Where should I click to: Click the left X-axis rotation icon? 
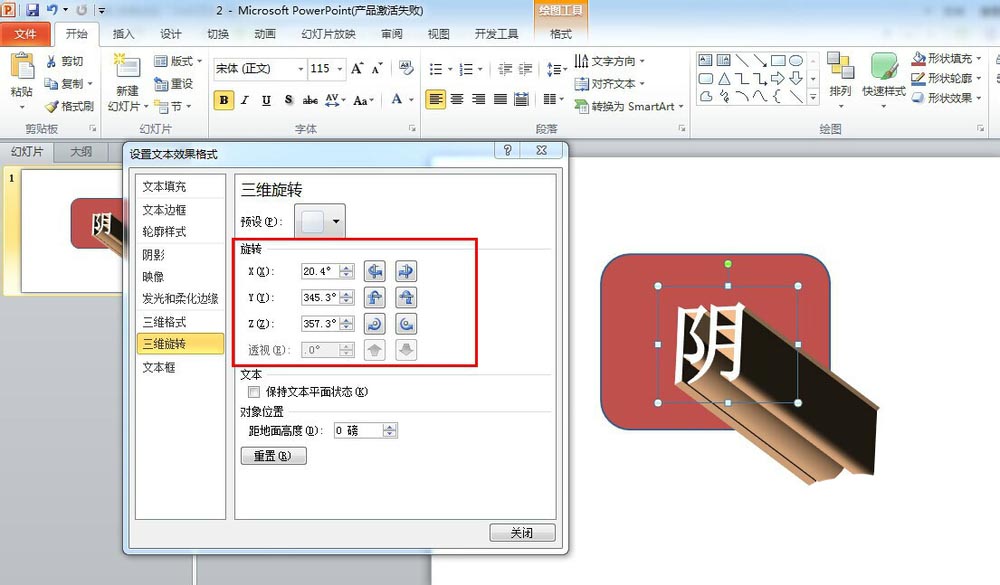pyautogui.click(x=374, y=270)
